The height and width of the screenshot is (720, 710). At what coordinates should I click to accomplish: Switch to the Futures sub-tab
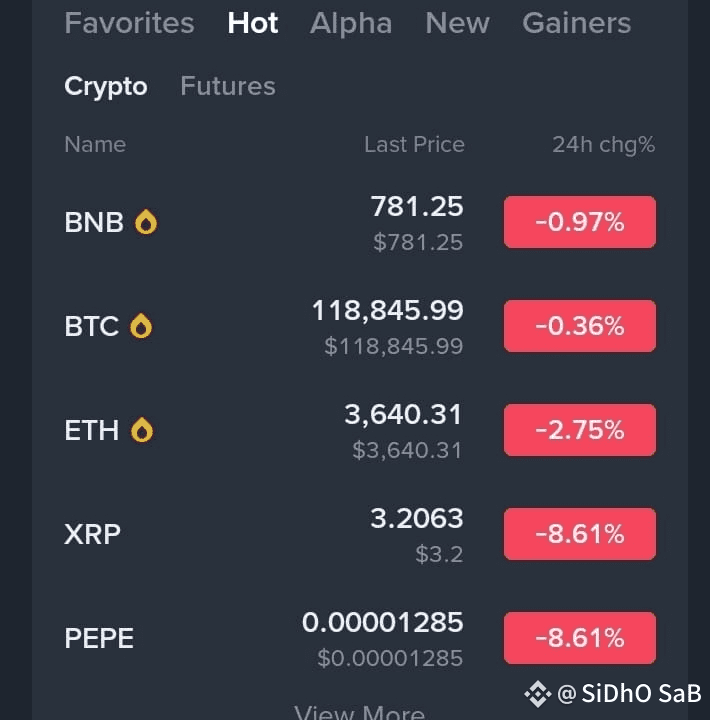[x=227, y=87]
